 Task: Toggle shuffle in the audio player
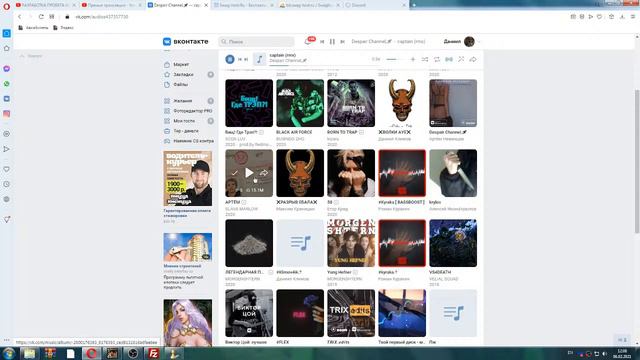(425, 60)
